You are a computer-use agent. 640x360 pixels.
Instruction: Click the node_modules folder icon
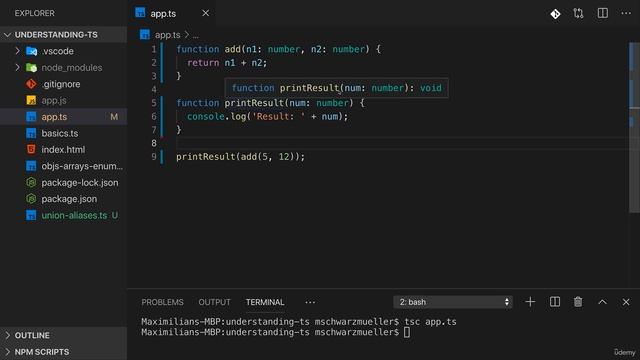point(31,68)
